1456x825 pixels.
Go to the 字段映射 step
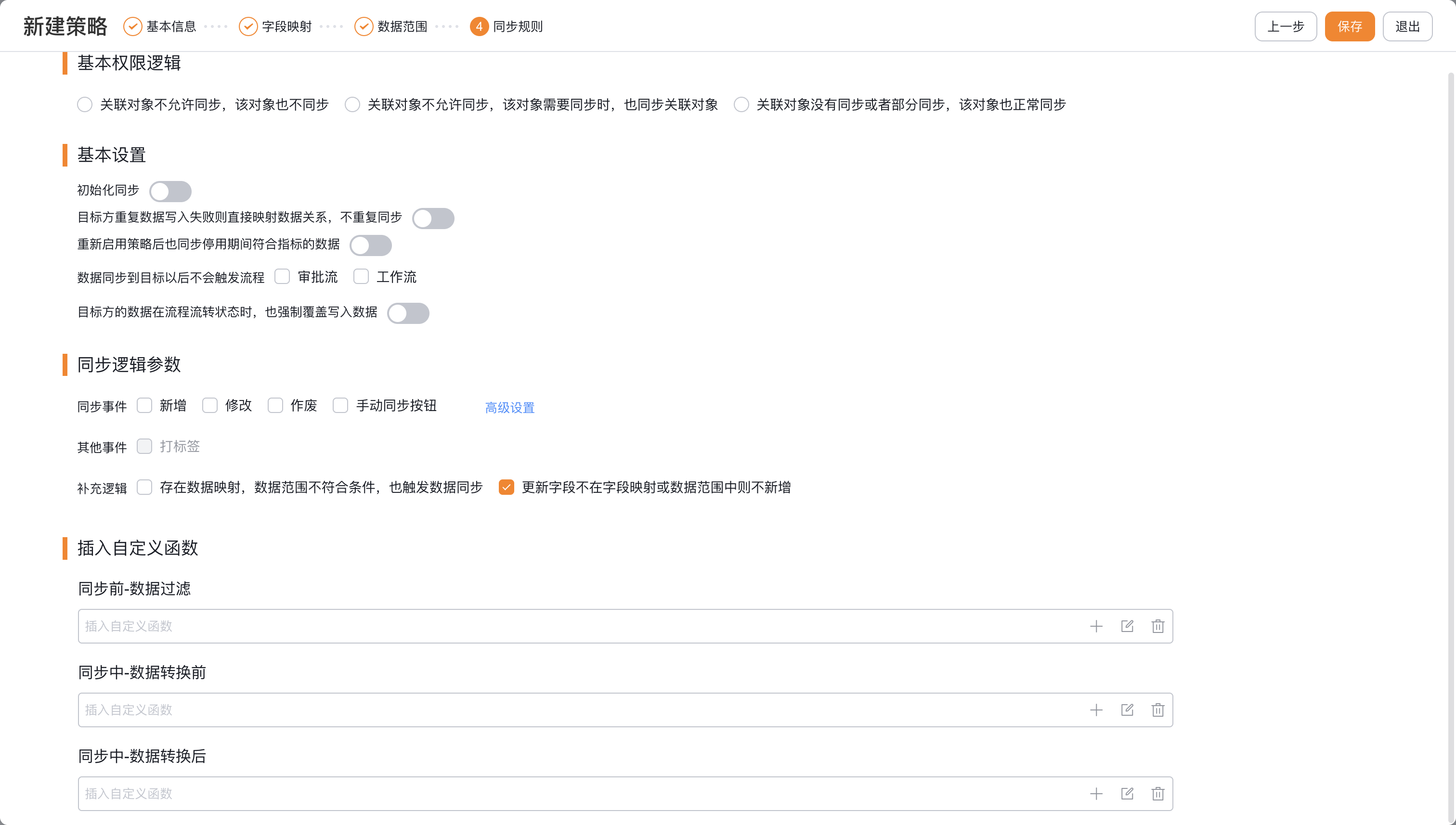click(x=287, y=26)
